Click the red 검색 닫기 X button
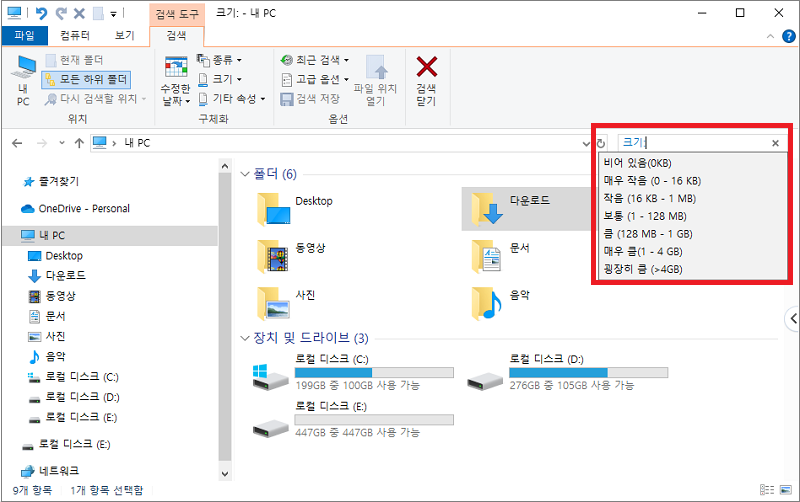The image size is (800, 502). (427, 81)
